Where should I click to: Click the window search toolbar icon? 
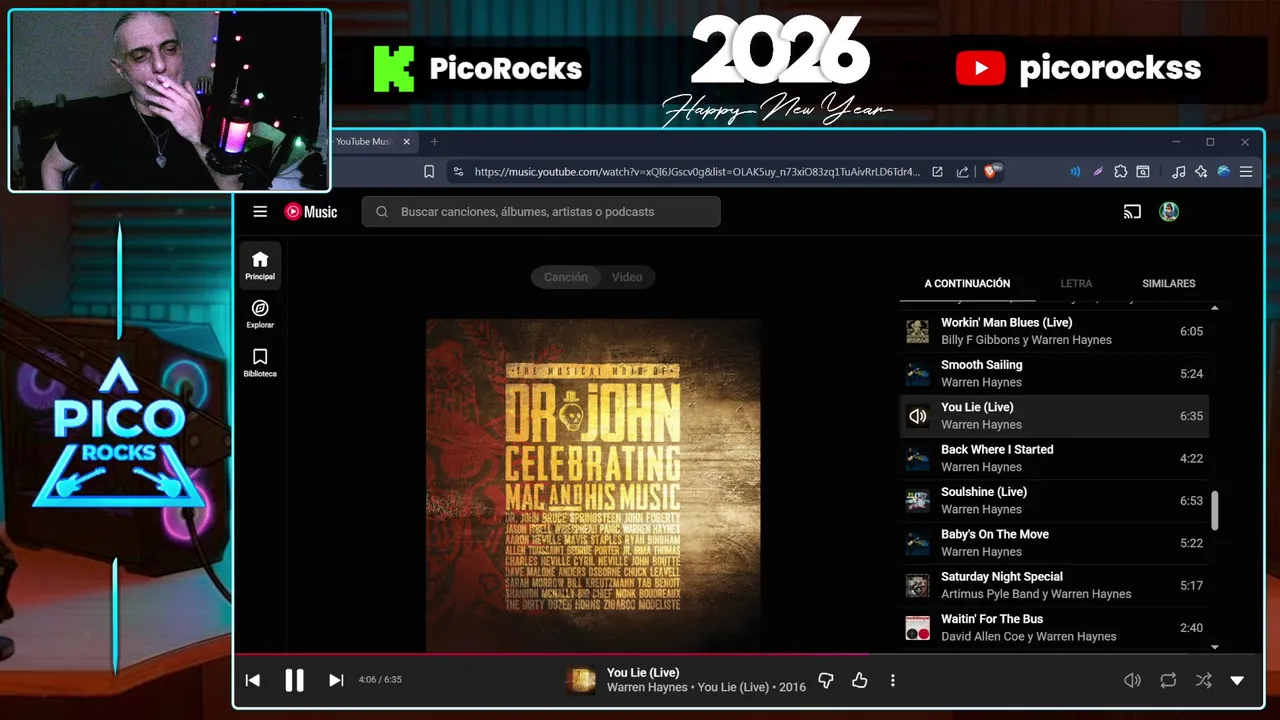[x=1143, y=172]
